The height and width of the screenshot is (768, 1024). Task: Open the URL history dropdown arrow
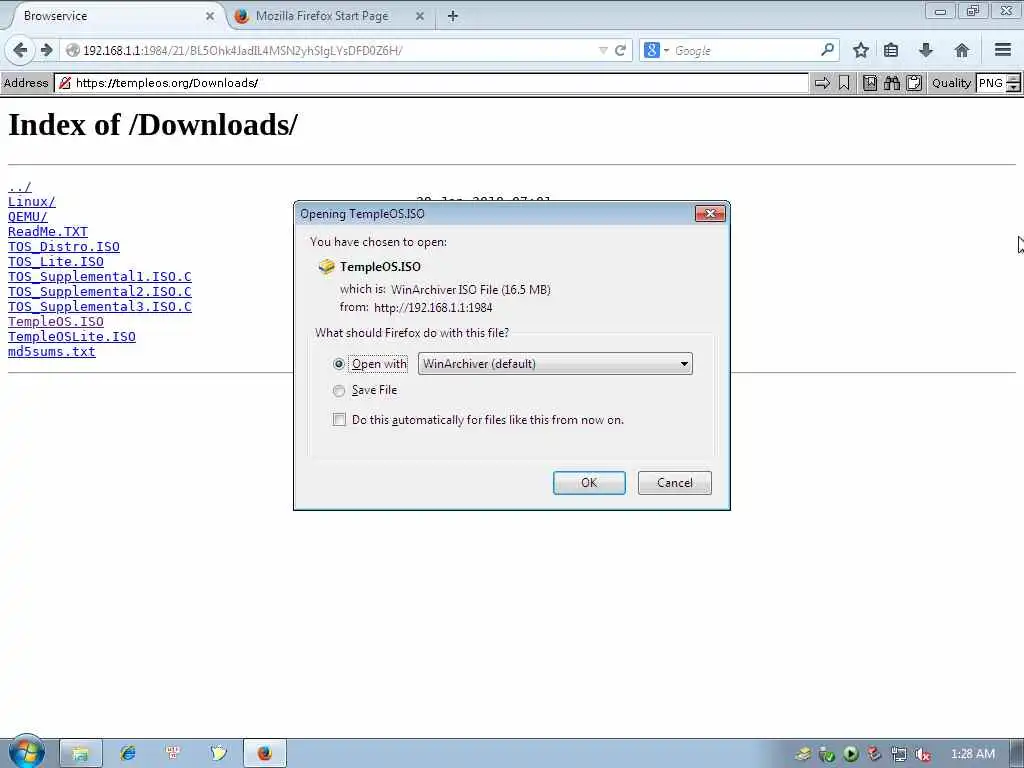click(x=603, y=50)
